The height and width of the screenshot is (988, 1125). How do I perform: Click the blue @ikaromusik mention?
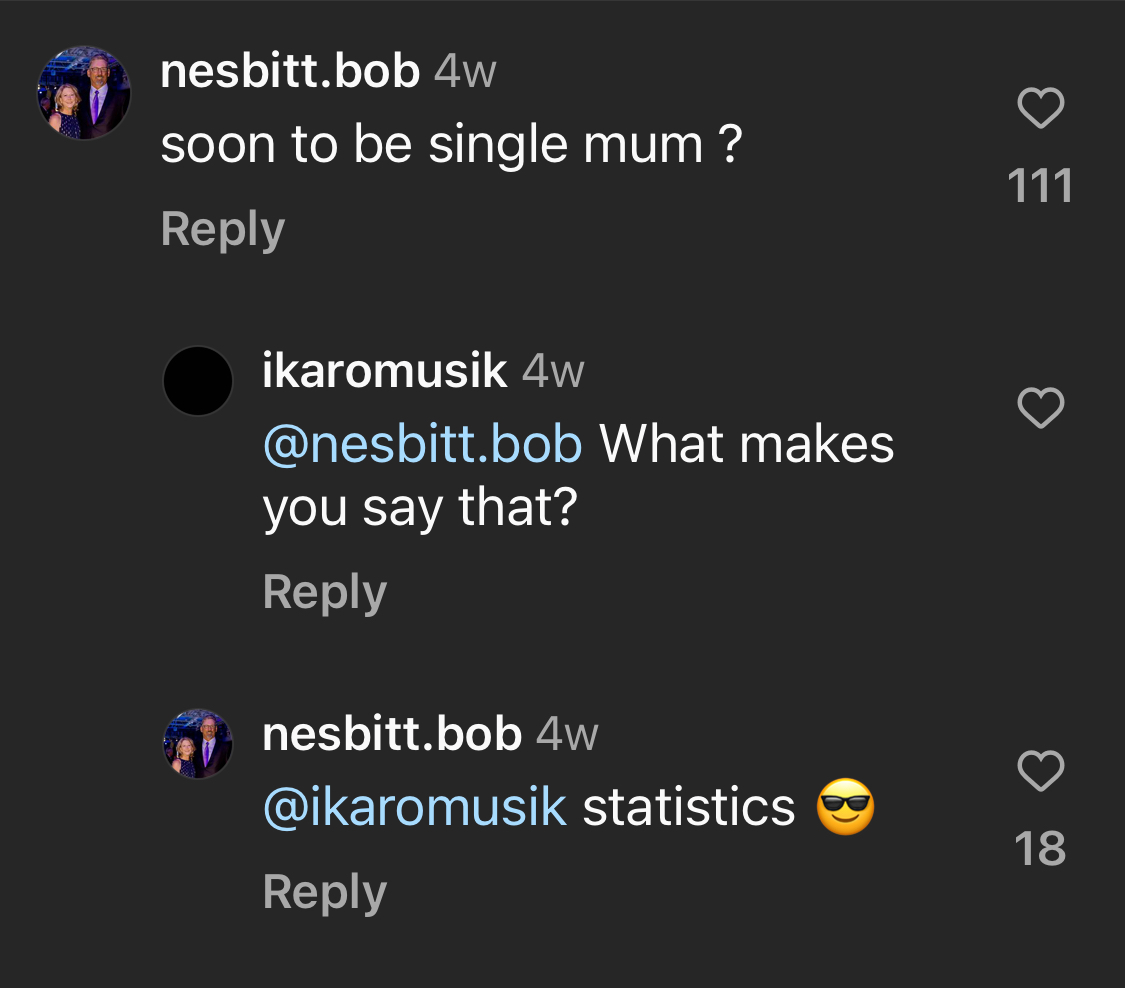pyautogui.click(x=415, y=807)
